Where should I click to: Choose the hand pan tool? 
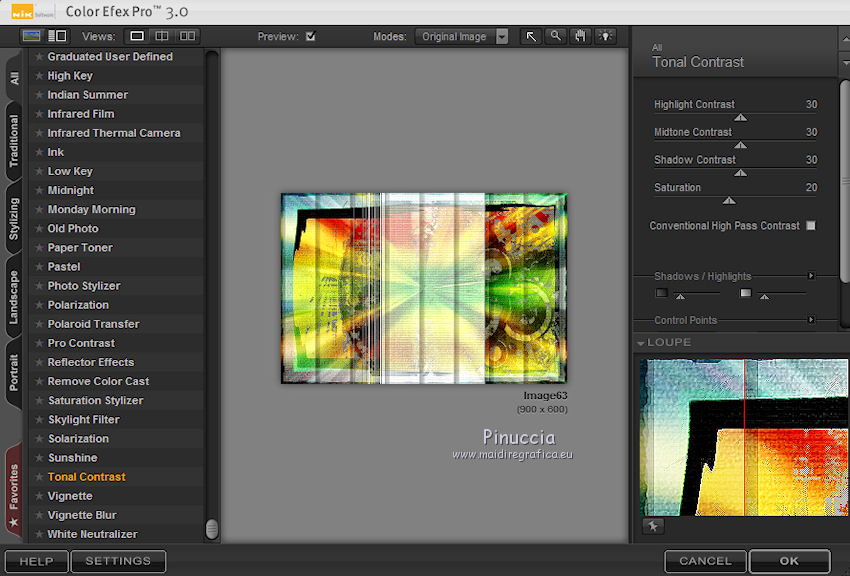tap(581, 36)
